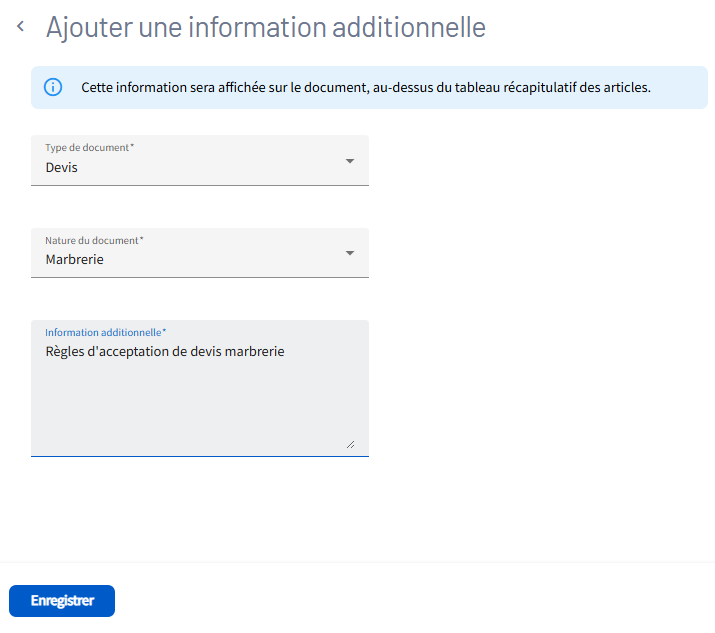
Task: Click the info icon in the blue banner
Action: coord(53,87)
